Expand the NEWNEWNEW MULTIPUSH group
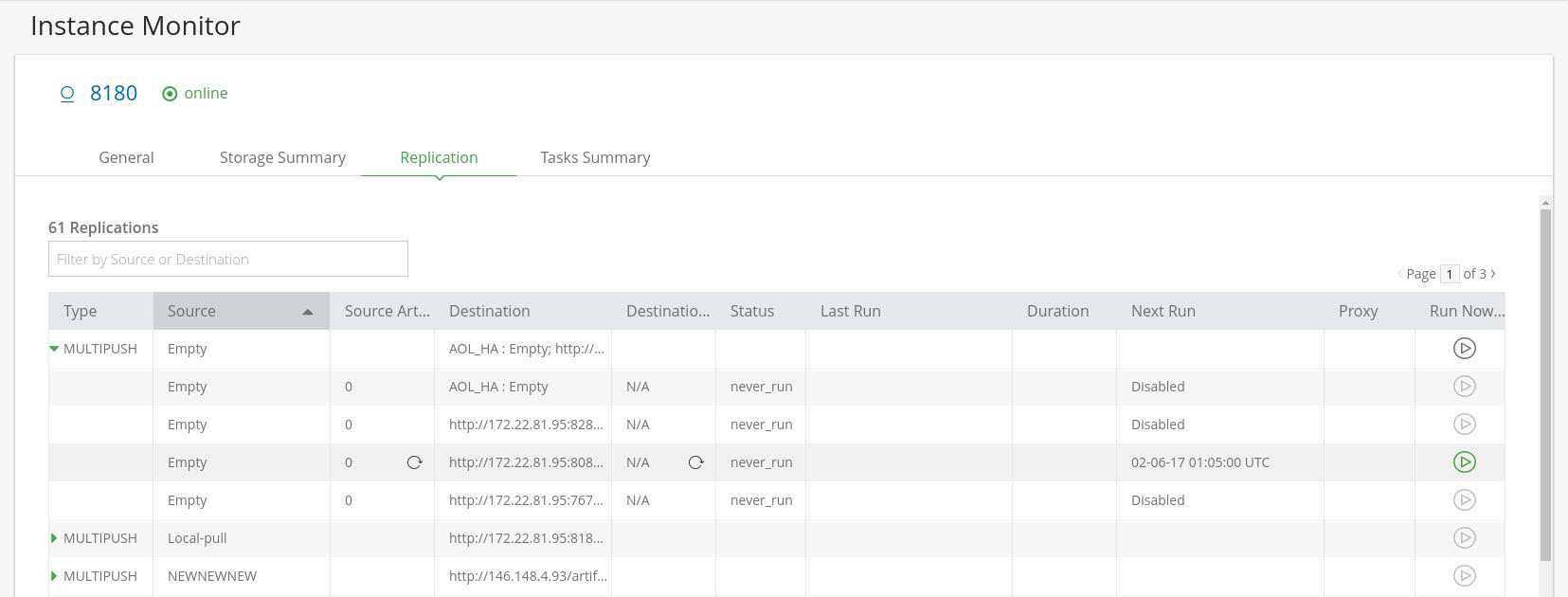Screen dimensions: 1568x597 click(54, 576)
